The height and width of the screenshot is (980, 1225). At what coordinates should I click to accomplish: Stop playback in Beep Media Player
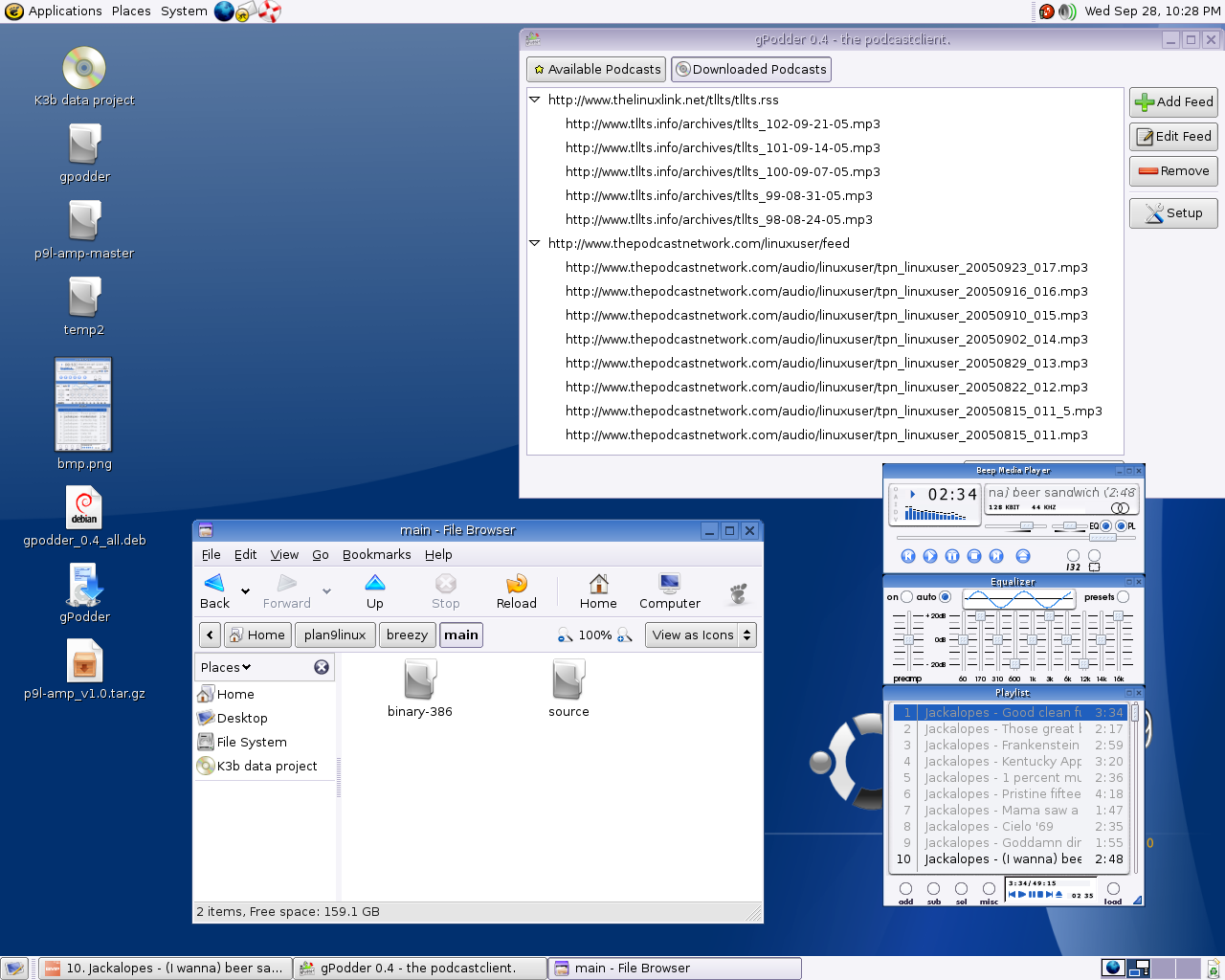(974, 556)
